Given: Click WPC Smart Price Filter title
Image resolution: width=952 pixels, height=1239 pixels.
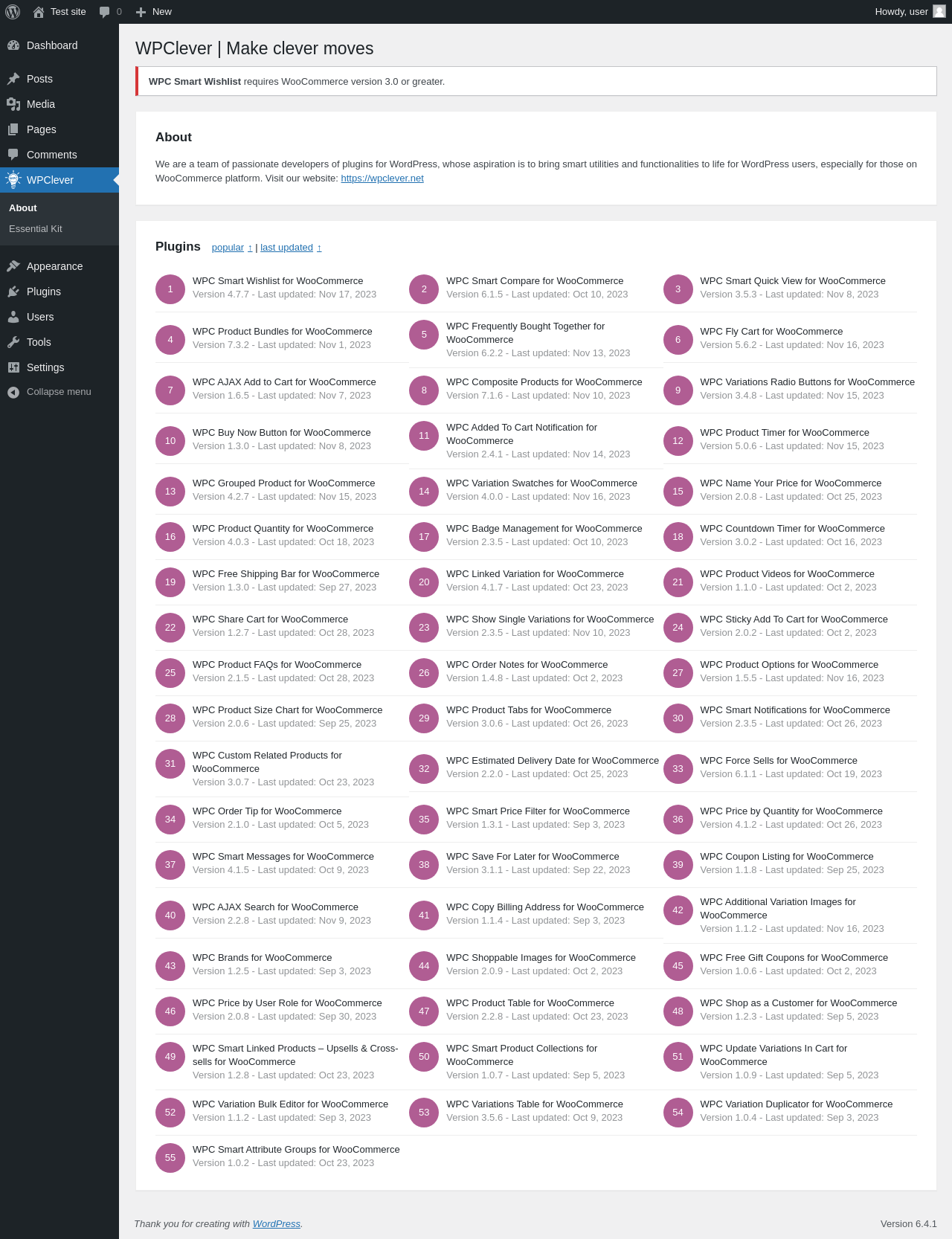Looking at the screenshot, I should (x=538, y=811).
